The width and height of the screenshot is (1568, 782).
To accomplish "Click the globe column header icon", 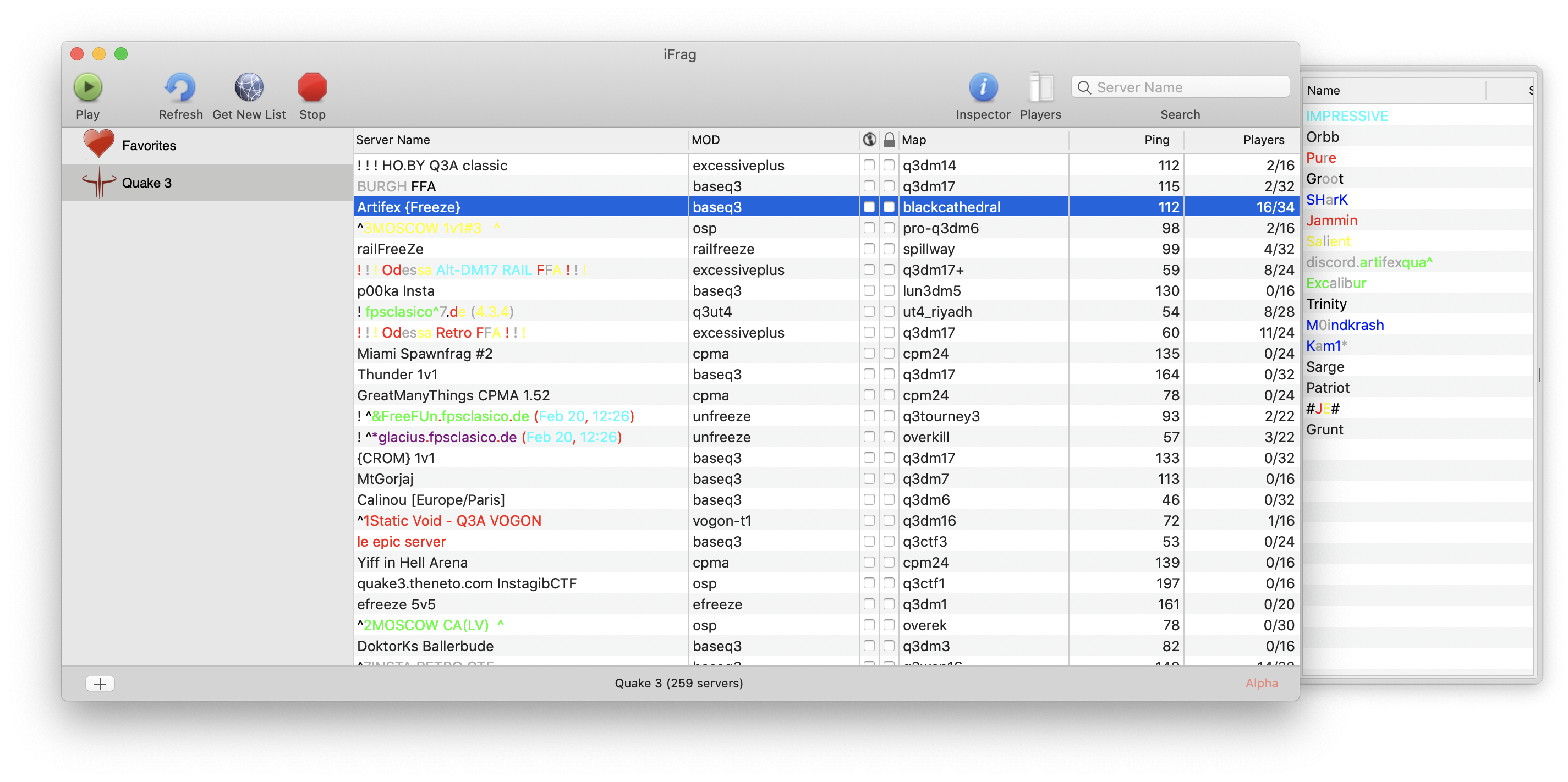I will tap(869, 140).
